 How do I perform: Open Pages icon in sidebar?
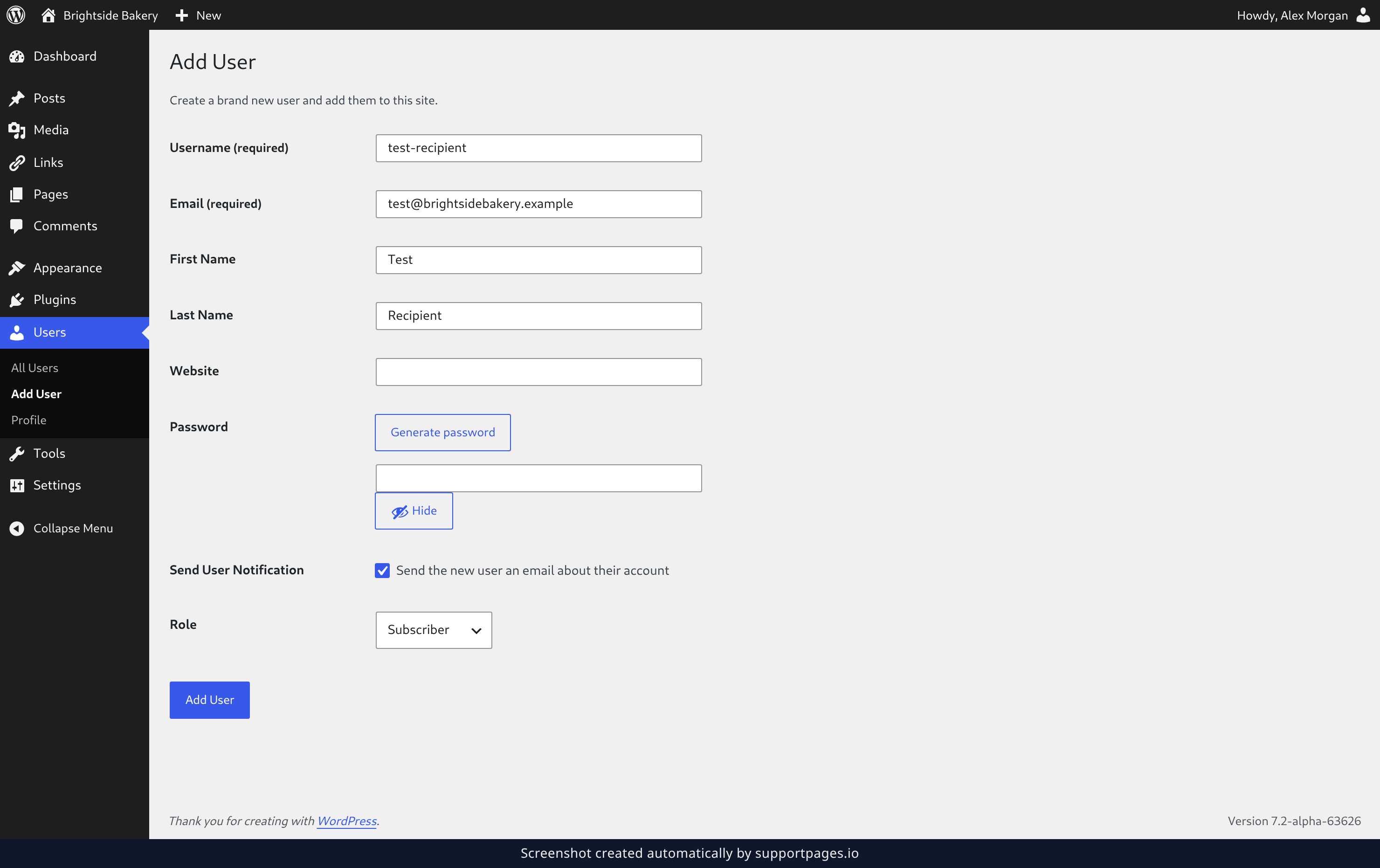[x=17, y=194]
